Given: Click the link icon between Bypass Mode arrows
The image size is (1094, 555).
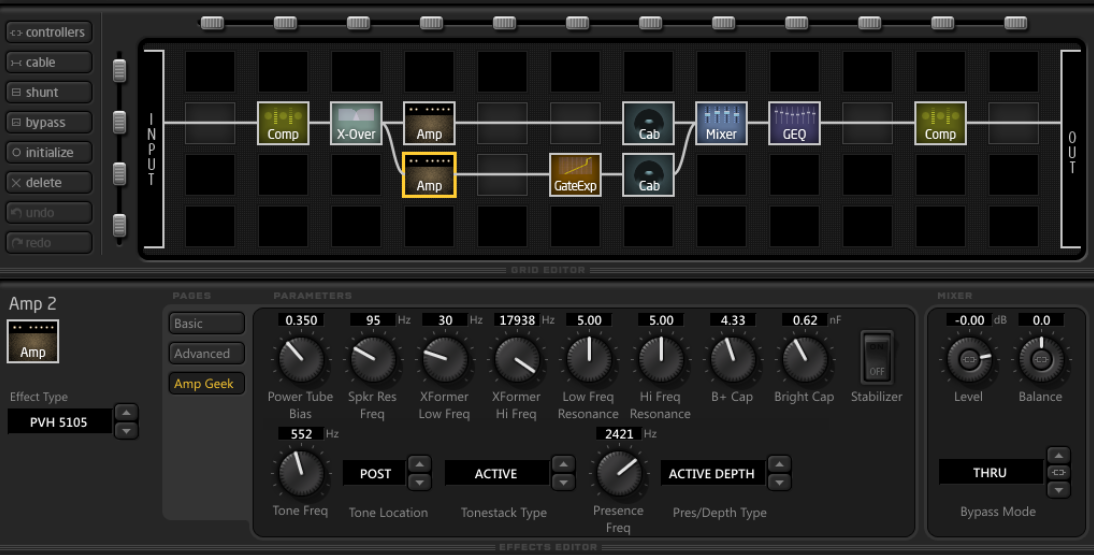Looking at the screenshot, I should pos(1058,473).
